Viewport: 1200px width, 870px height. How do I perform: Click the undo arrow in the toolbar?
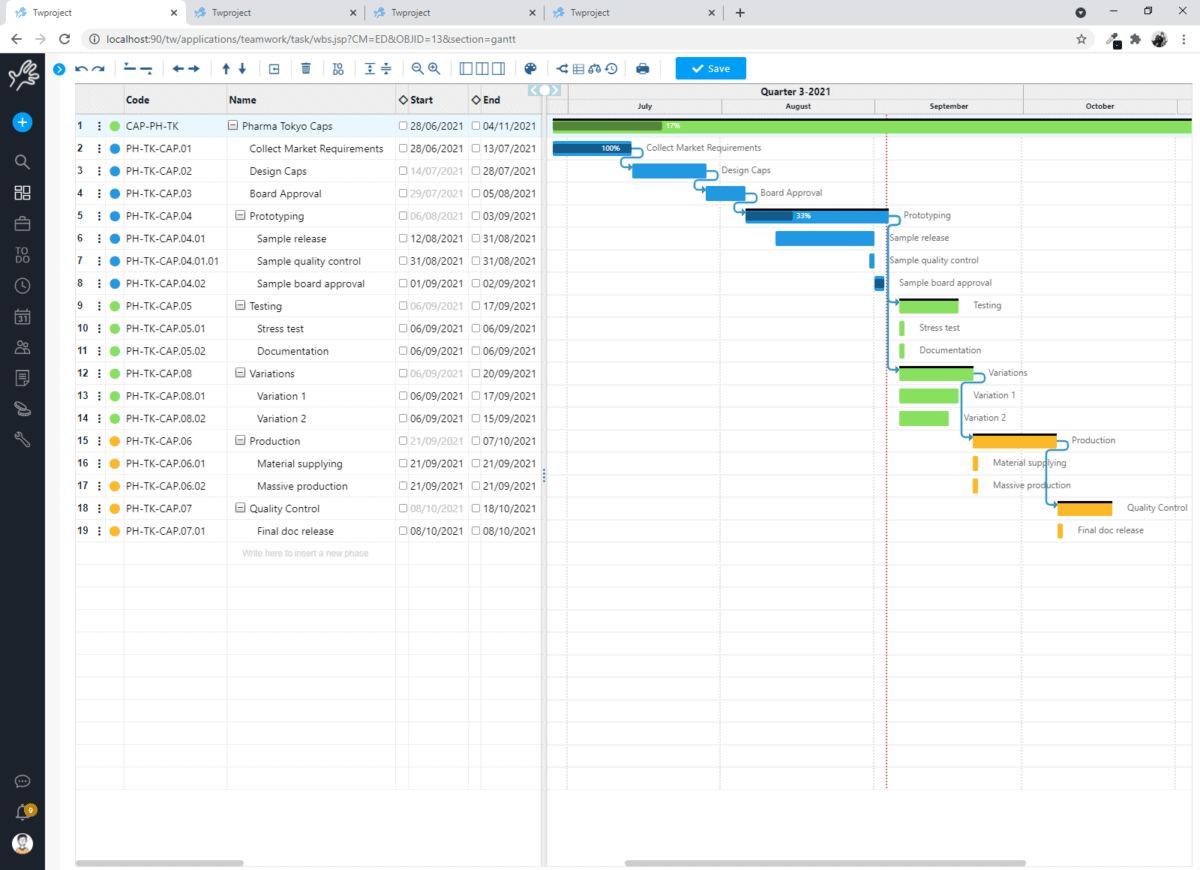tap(81, 69)
